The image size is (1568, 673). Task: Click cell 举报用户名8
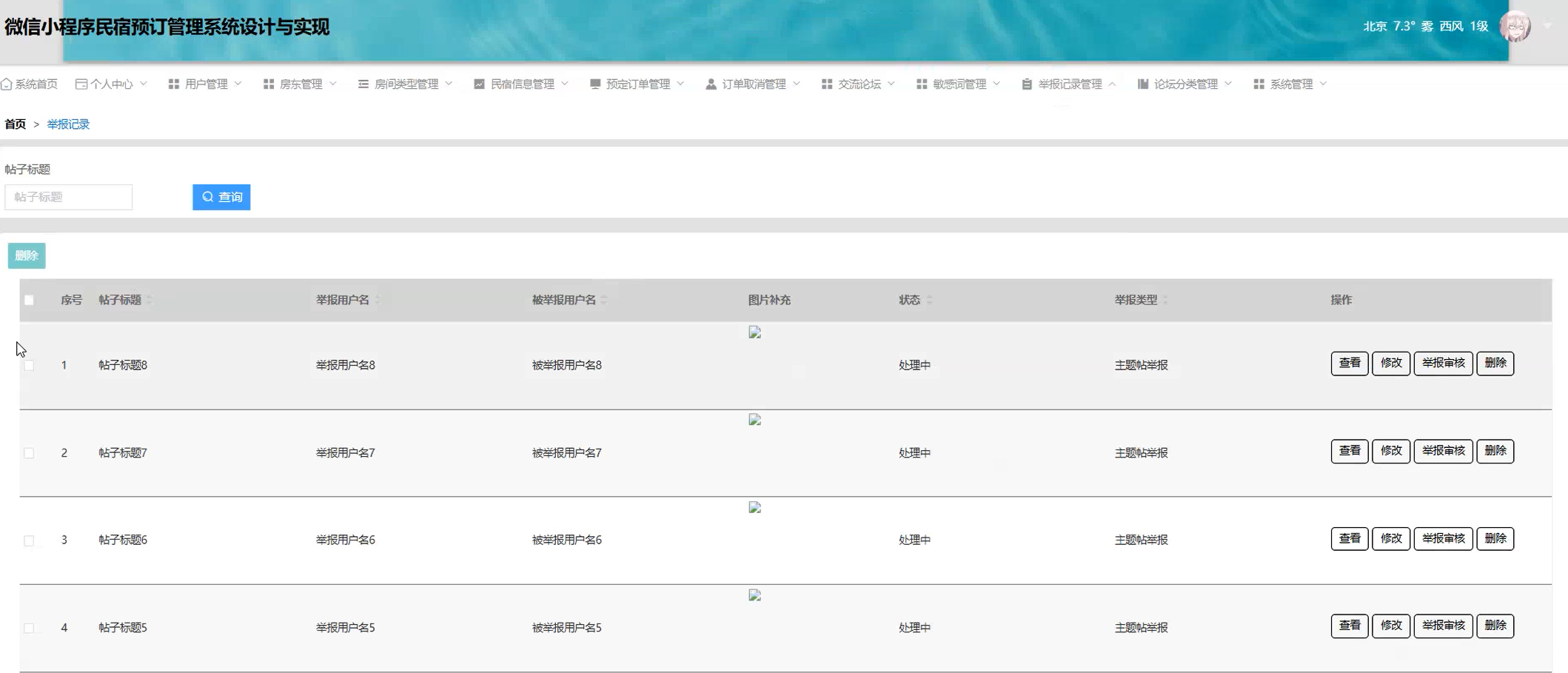click(x=346, y=365)
